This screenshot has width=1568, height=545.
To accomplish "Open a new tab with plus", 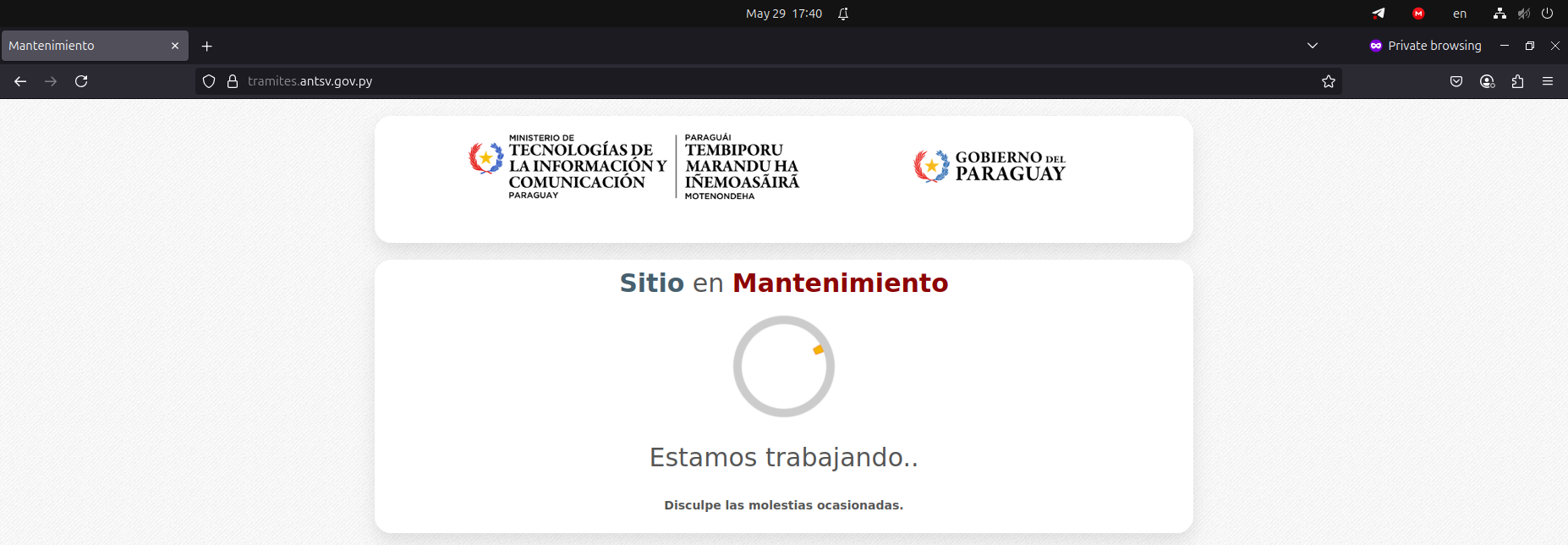I will [x=207, y=46].
